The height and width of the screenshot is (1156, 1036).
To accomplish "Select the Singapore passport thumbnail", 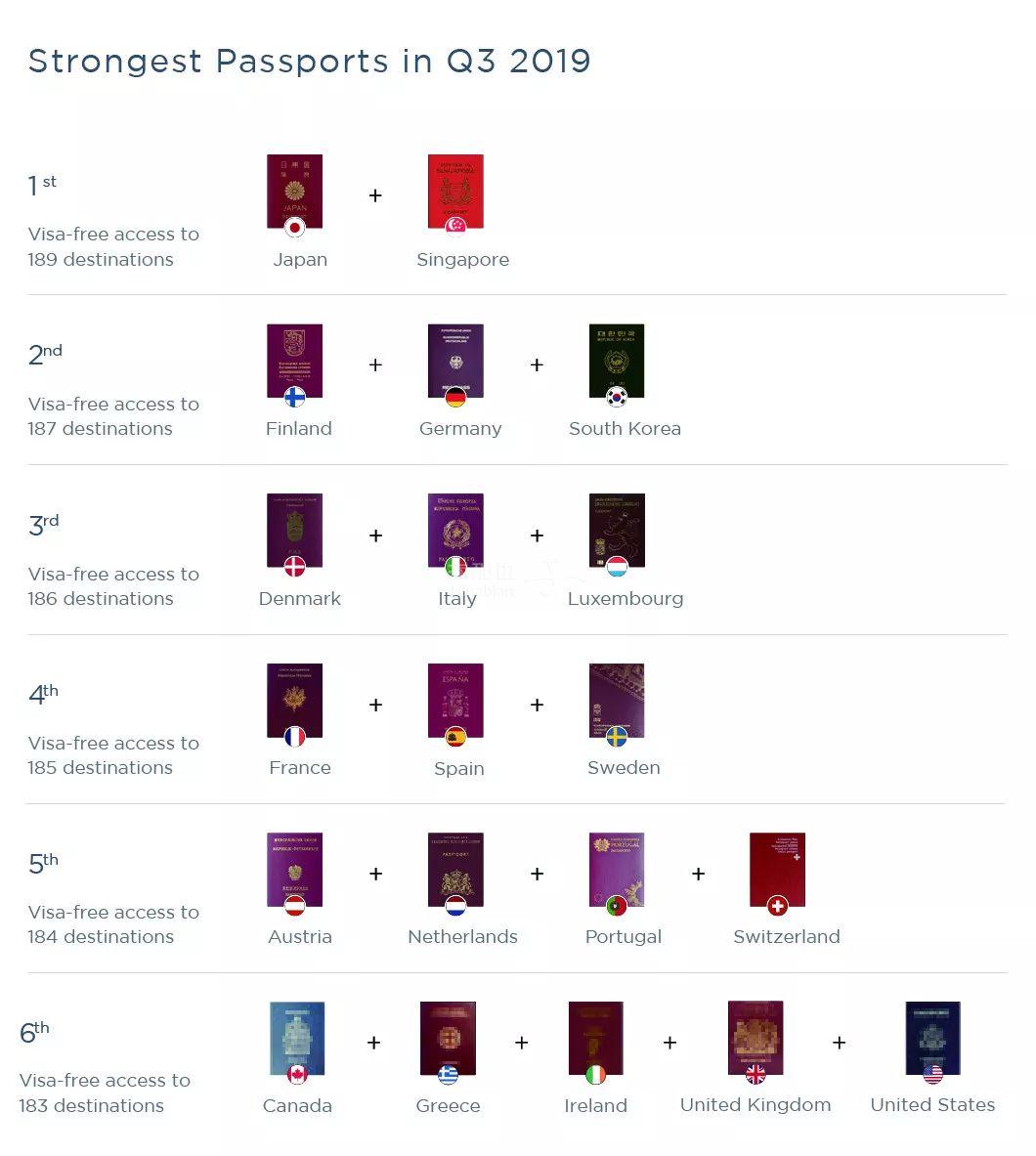I will coord(455,189).
